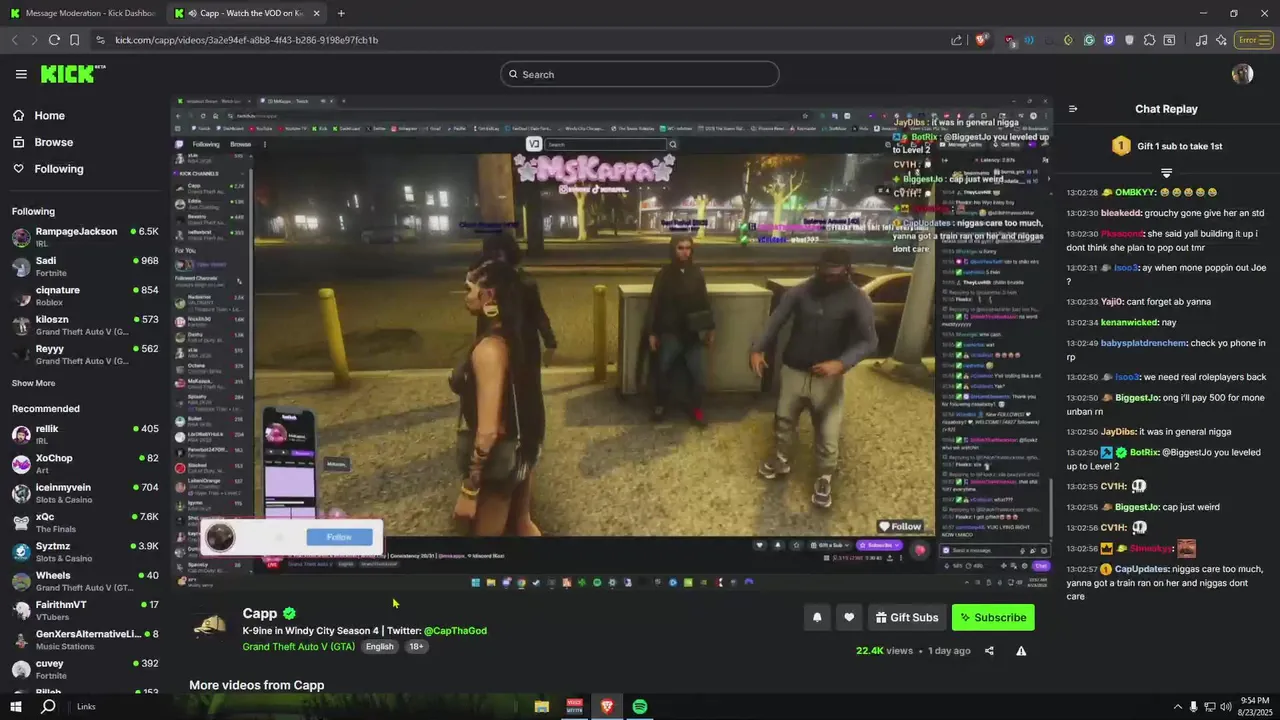The width and height of the screenshot is (1280, 720).
Task: Click the Brave Shields lion icon in address bar
Action: point(981,40)
